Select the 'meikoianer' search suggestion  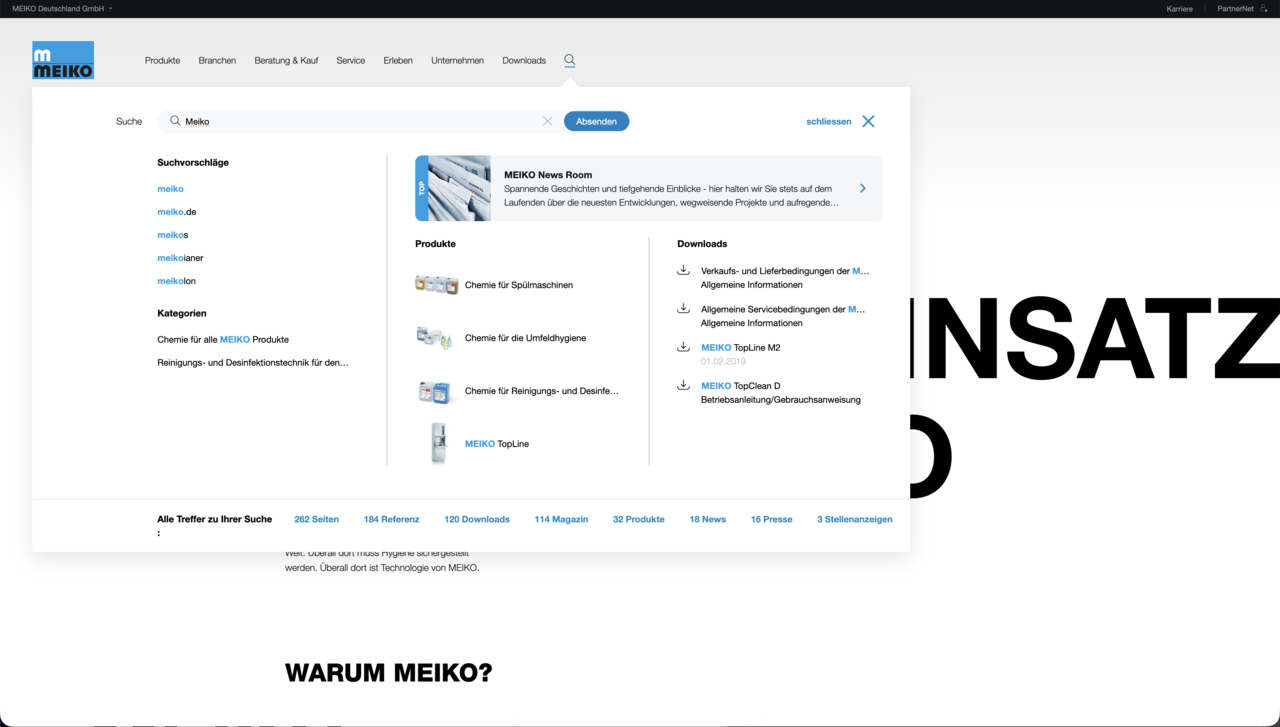click(x=180, y=258)
